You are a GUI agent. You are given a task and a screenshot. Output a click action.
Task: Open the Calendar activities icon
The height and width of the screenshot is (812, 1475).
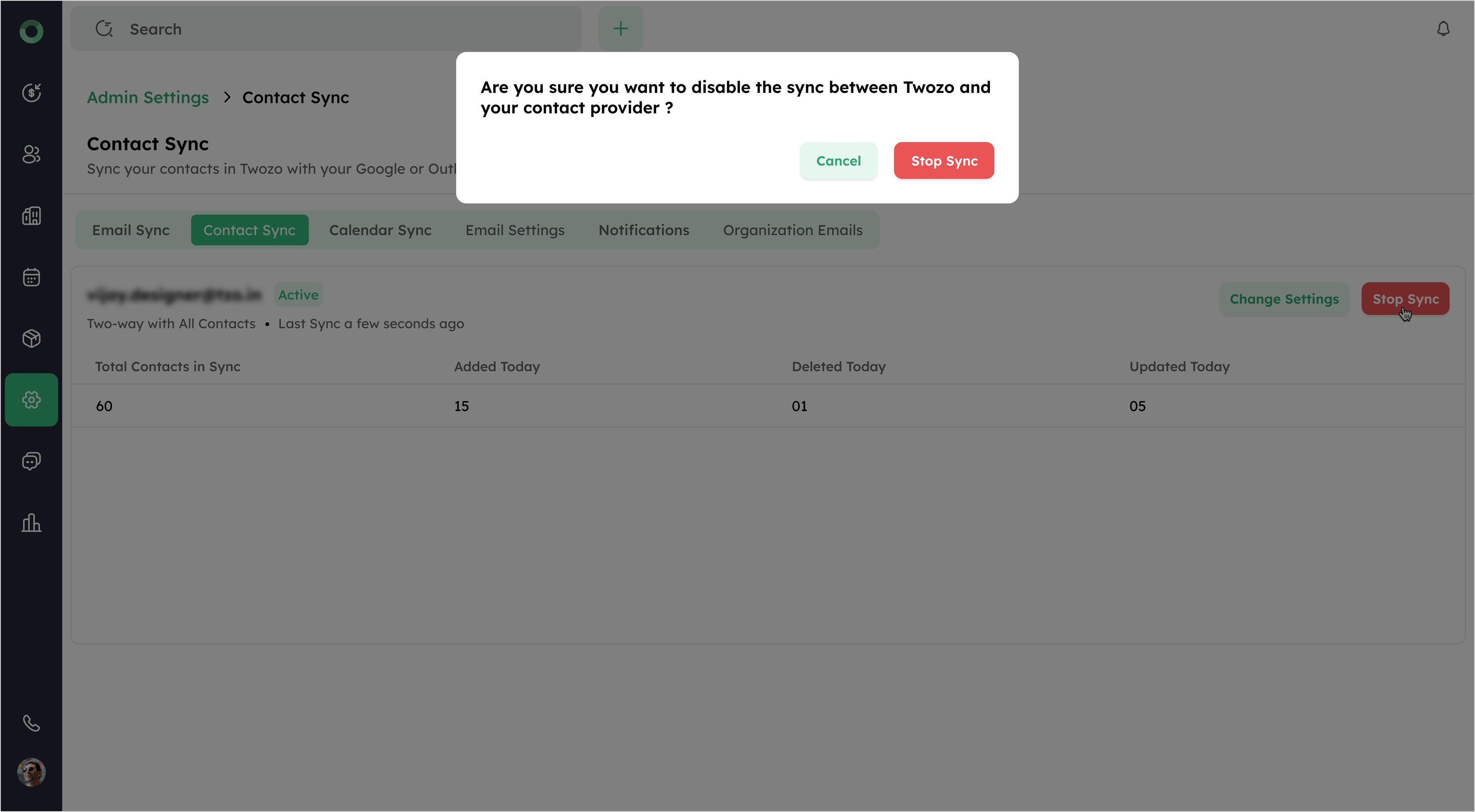click(x=32, y=277)
